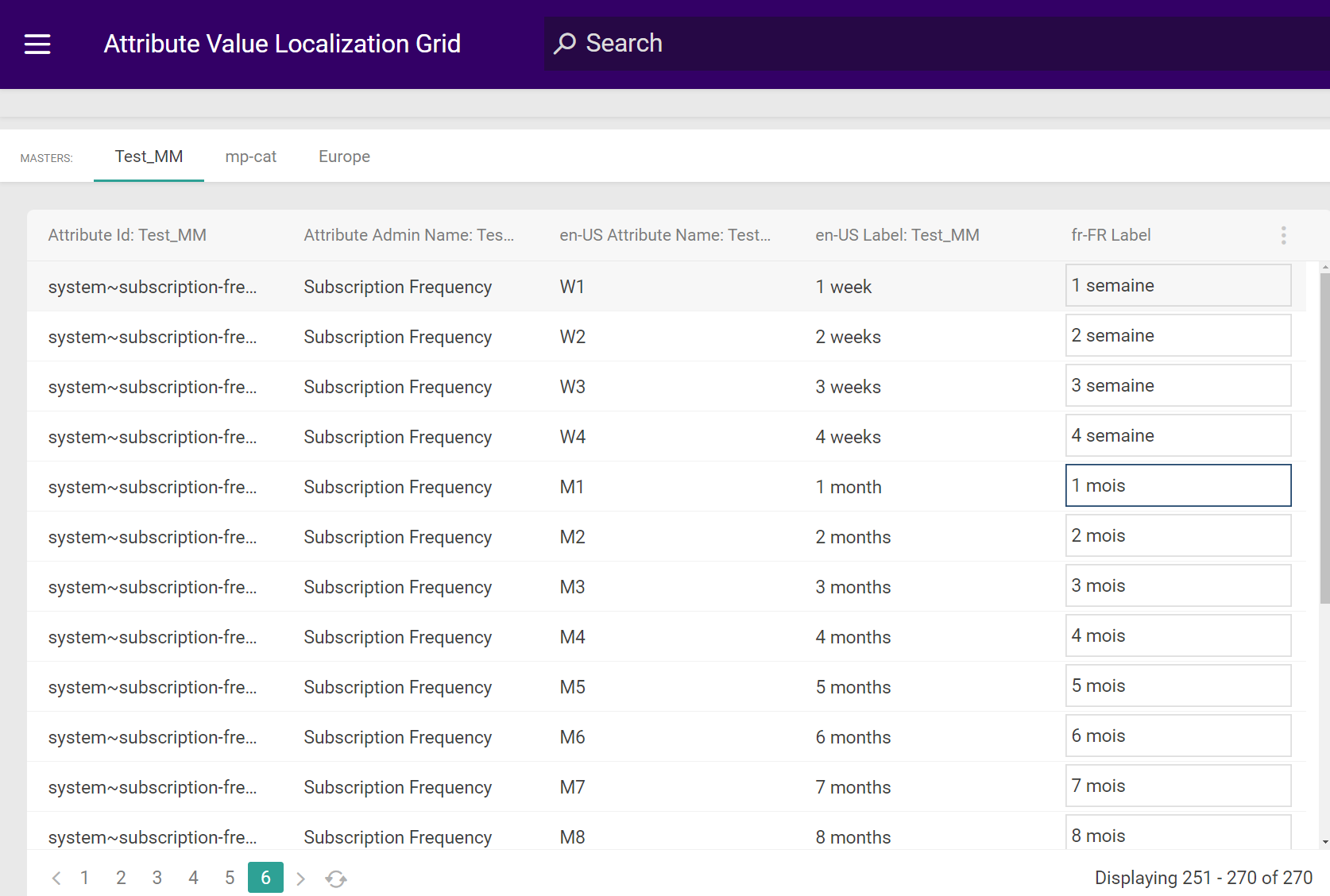Click the 'Displaying 251 - 270 of 270' status text

point(1204,878)
